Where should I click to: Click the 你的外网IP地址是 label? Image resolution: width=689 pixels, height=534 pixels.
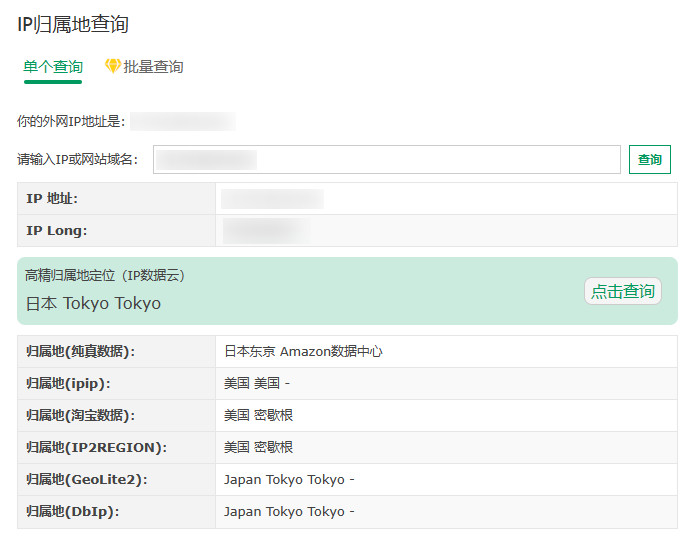71,122
